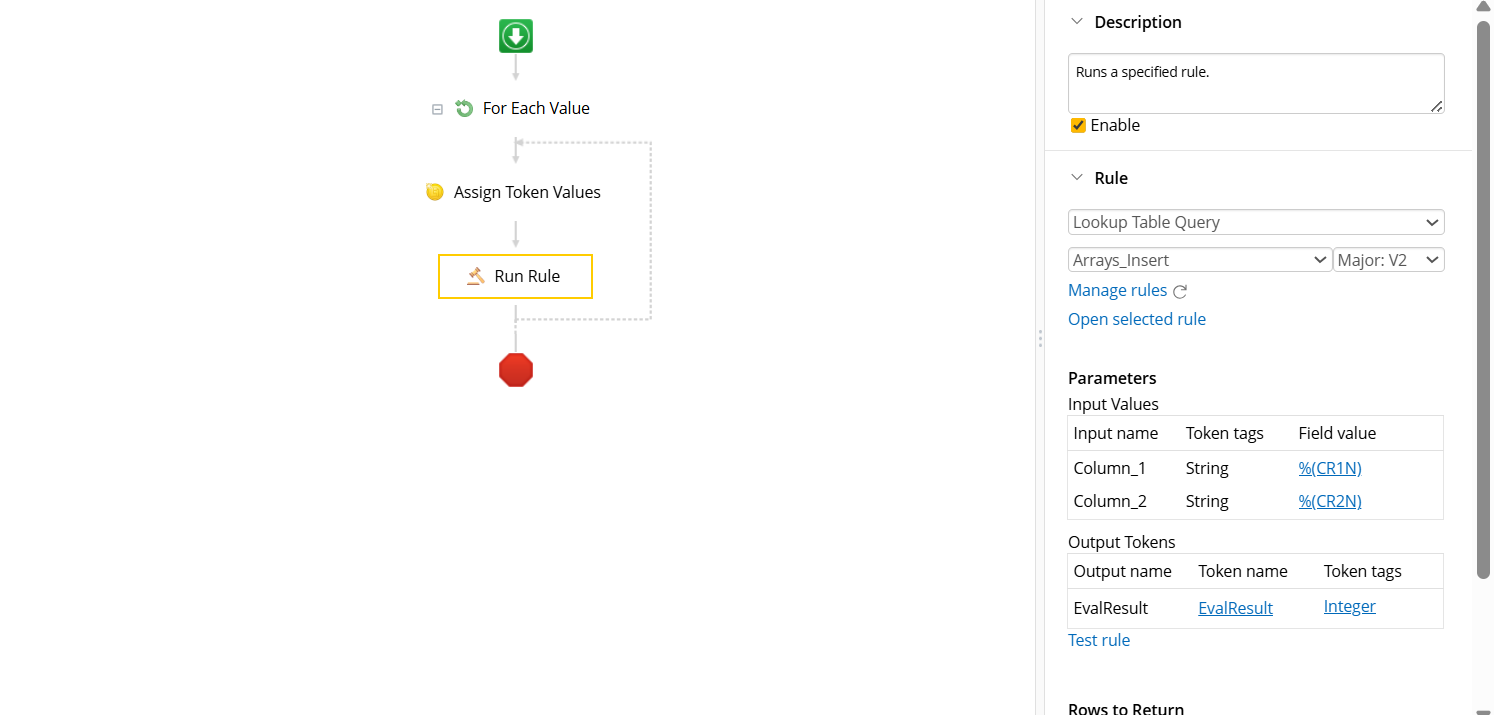Select the Run Rule gavel icon
1494x715 pixels.
[476, 276]
